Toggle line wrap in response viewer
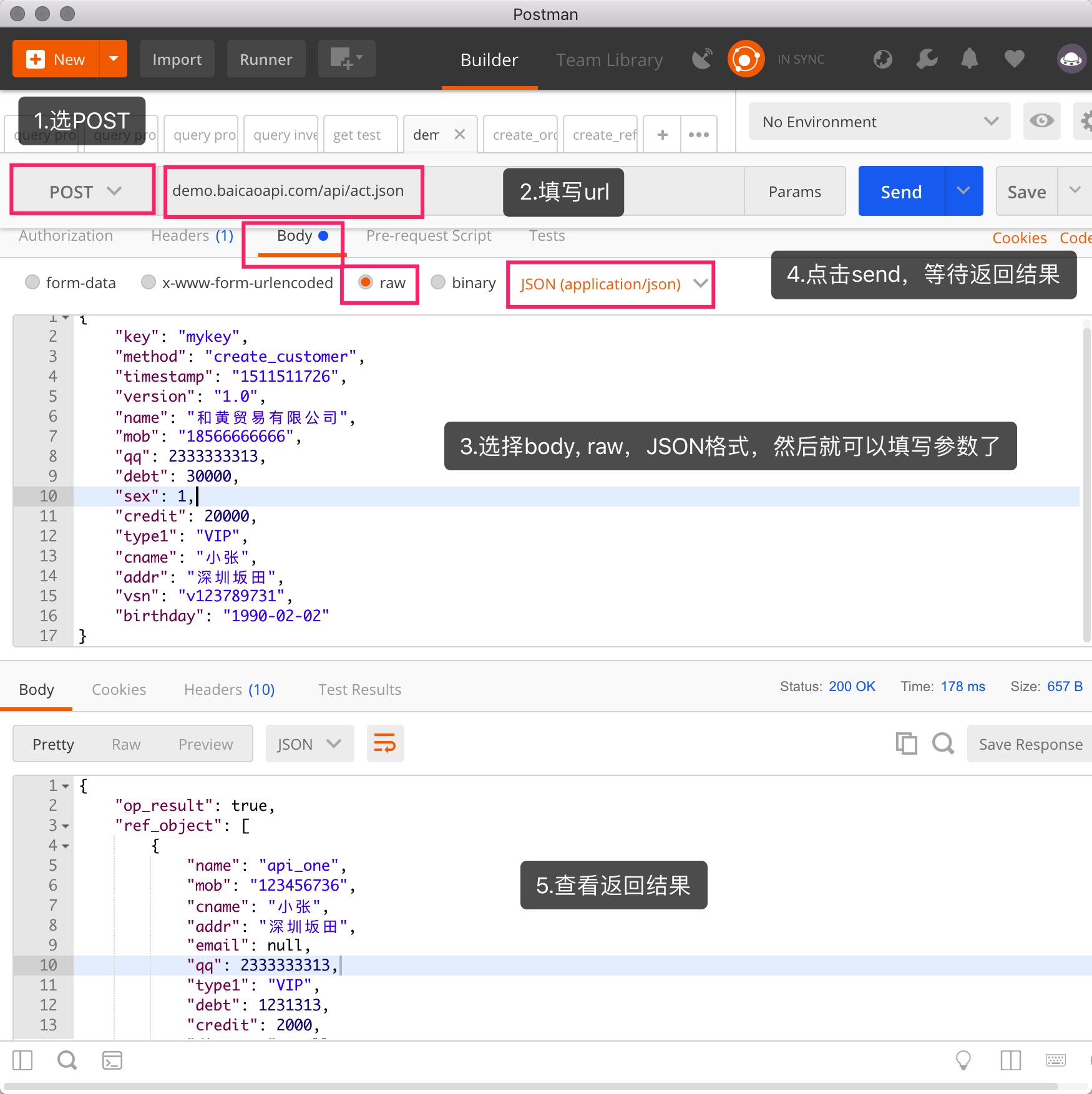This screenshot has height=1094, width=1092. pyautogui.click(x=385, y=743)
